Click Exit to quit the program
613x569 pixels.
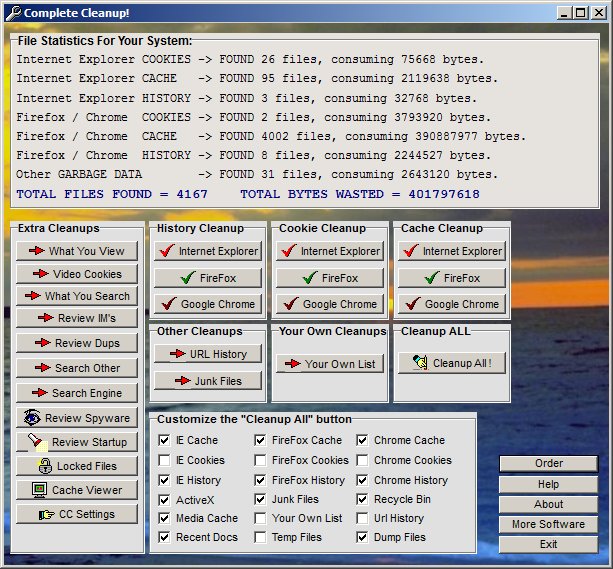[548, 544]
